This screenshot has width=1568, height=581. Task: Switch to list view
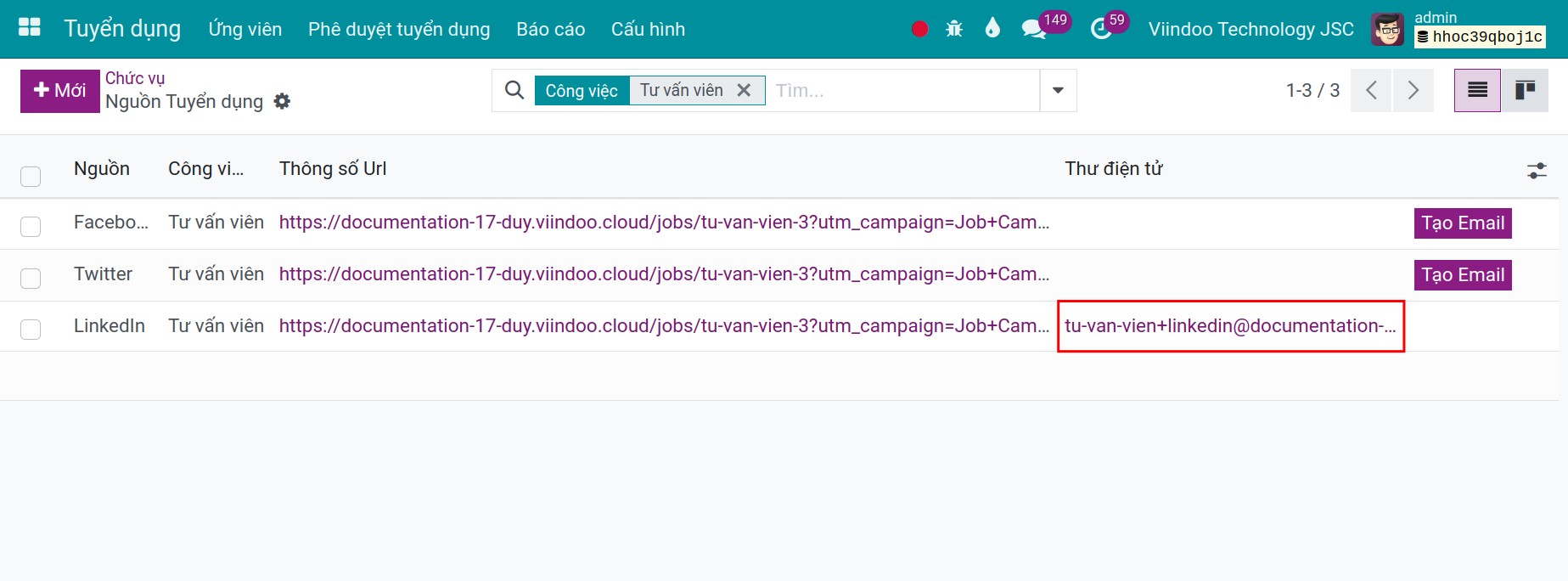coord(1477,90)
